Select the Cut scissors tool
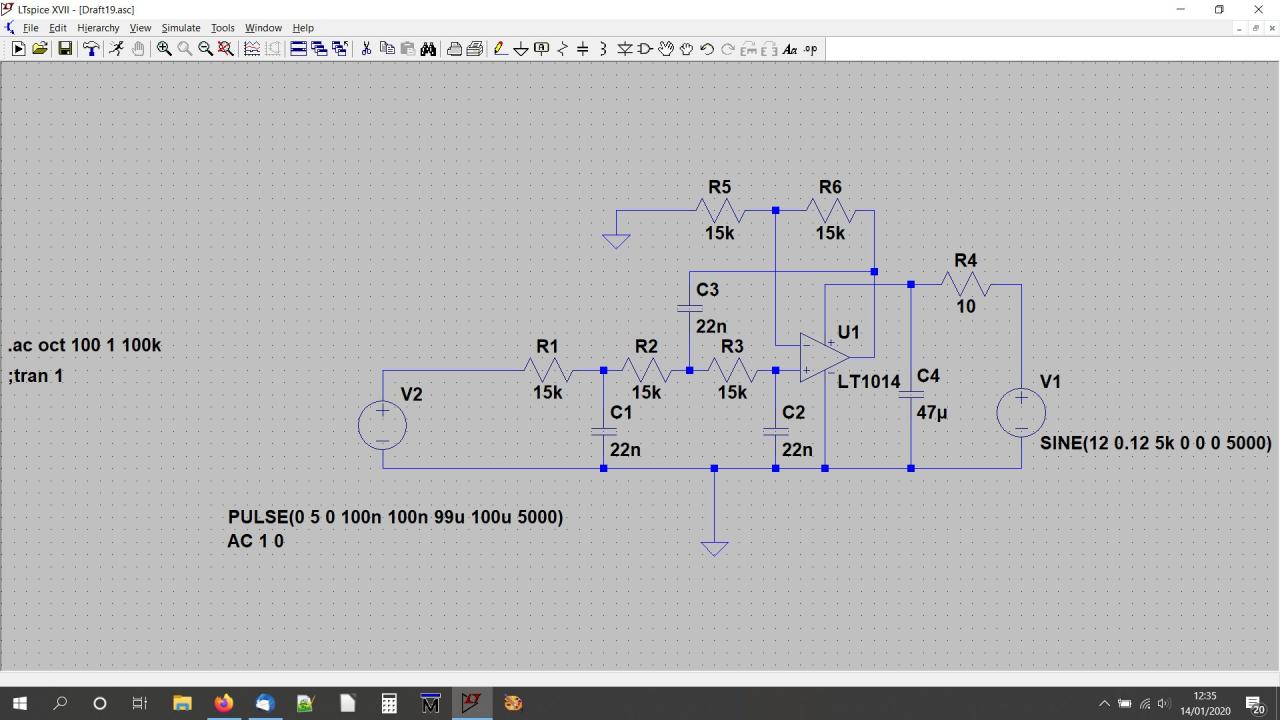The width and height of the screenshot is (1280, 720). pos(366,49)
